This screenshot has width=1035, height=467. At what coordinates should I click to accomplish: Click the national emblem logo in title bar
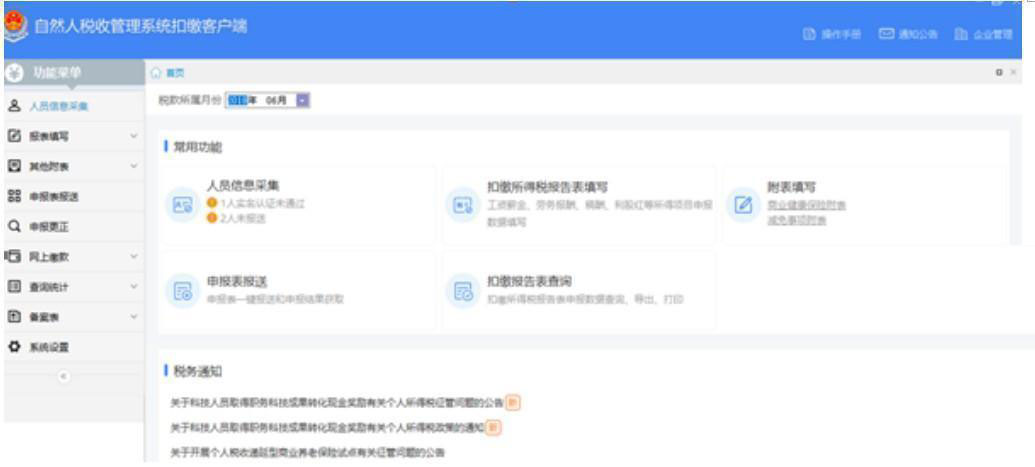[x=15, y=27]
